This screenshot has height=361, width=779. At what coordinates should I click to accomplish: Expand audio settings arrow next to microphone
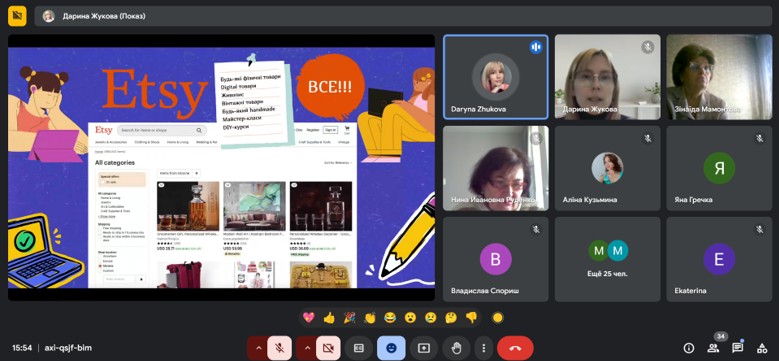pyautogui.click(x=258, y=348)
